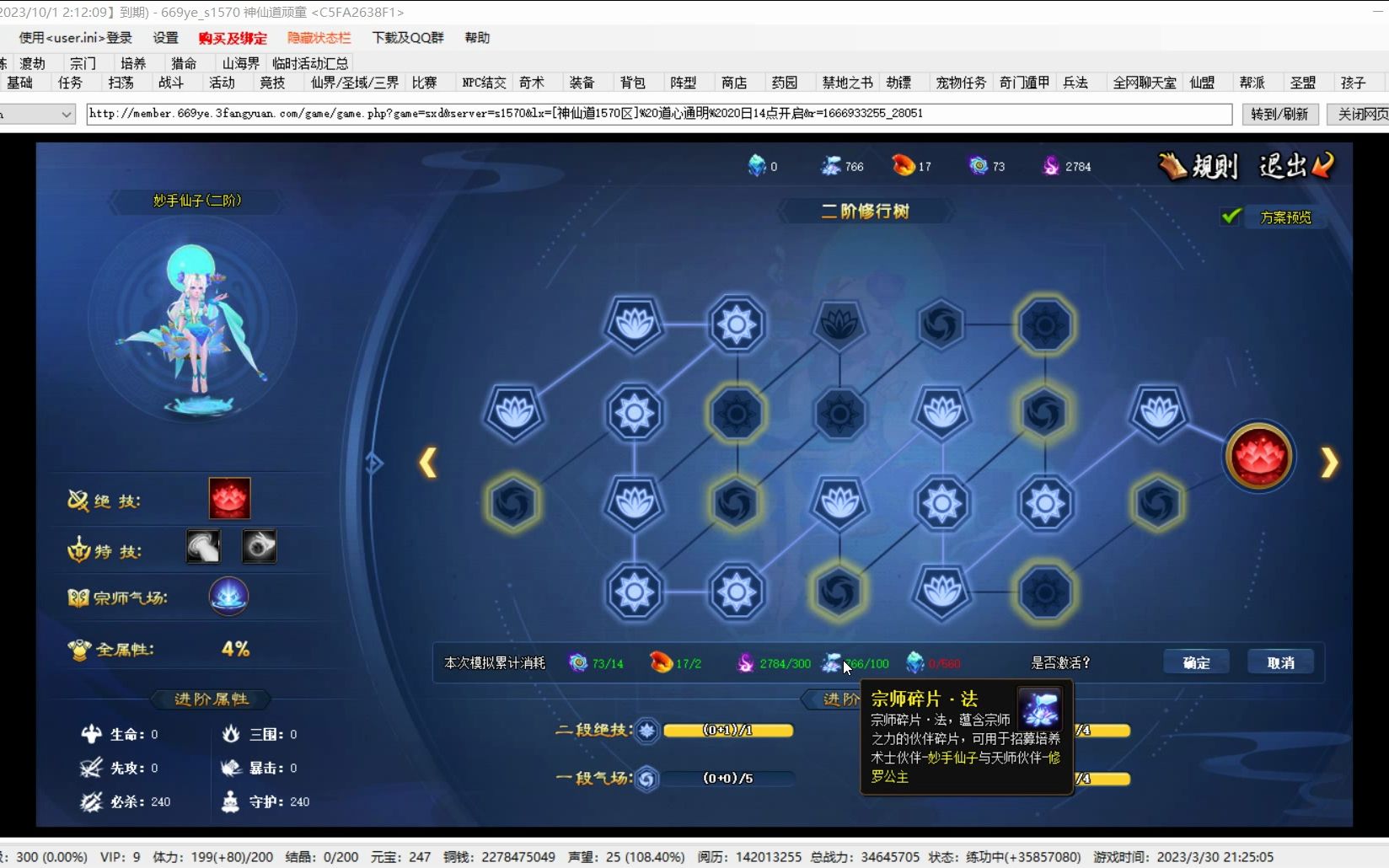The height and width of the screenshot is (868, 1389).
Task: Click the 73/14 simulated cost value
Action: [608, 664]
